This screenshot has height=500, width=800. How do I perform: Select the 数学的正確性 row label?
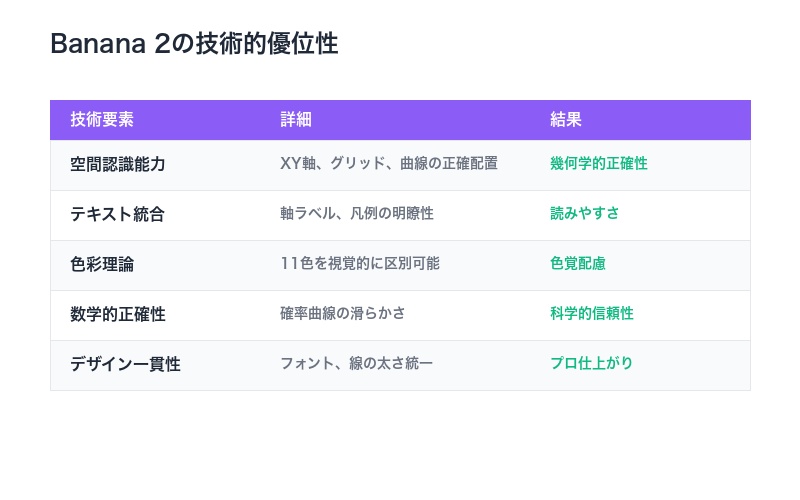click(x=118, y=314)
